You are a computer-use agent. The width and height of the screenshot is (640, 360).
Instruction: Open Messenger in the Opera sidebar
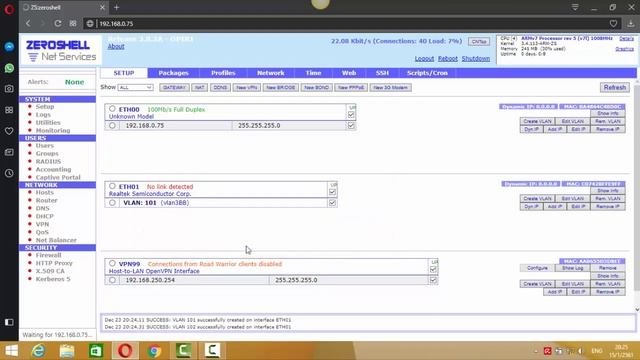9,47
